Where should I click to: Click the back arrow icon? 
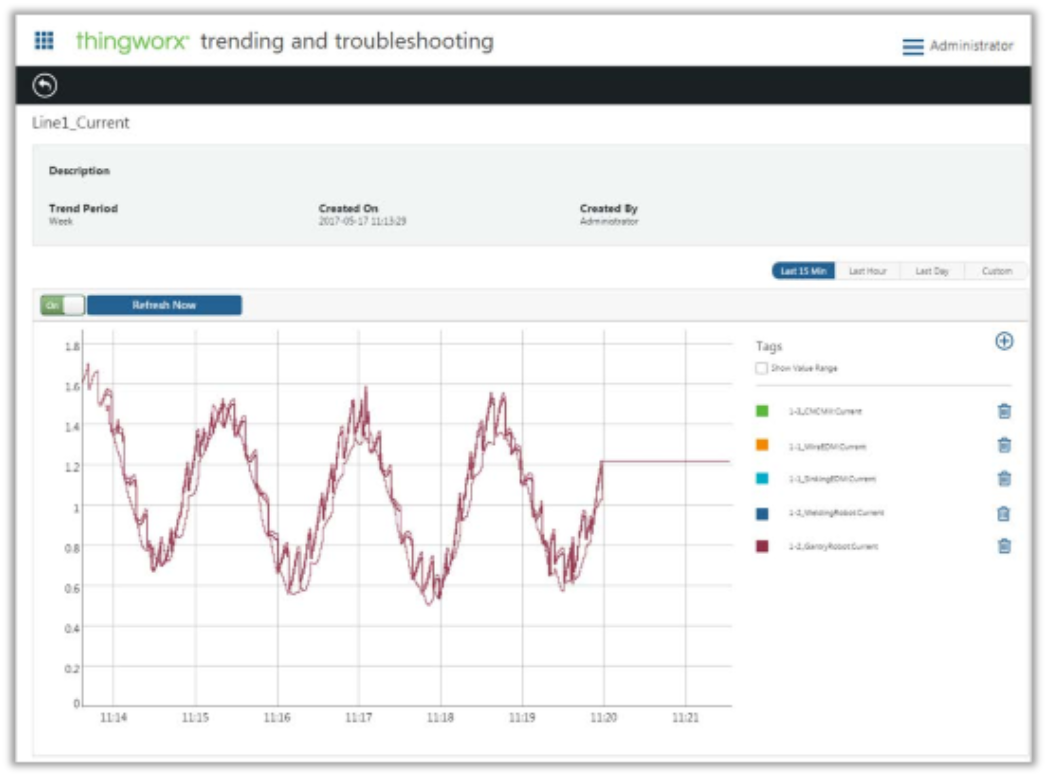pos(45,87)
